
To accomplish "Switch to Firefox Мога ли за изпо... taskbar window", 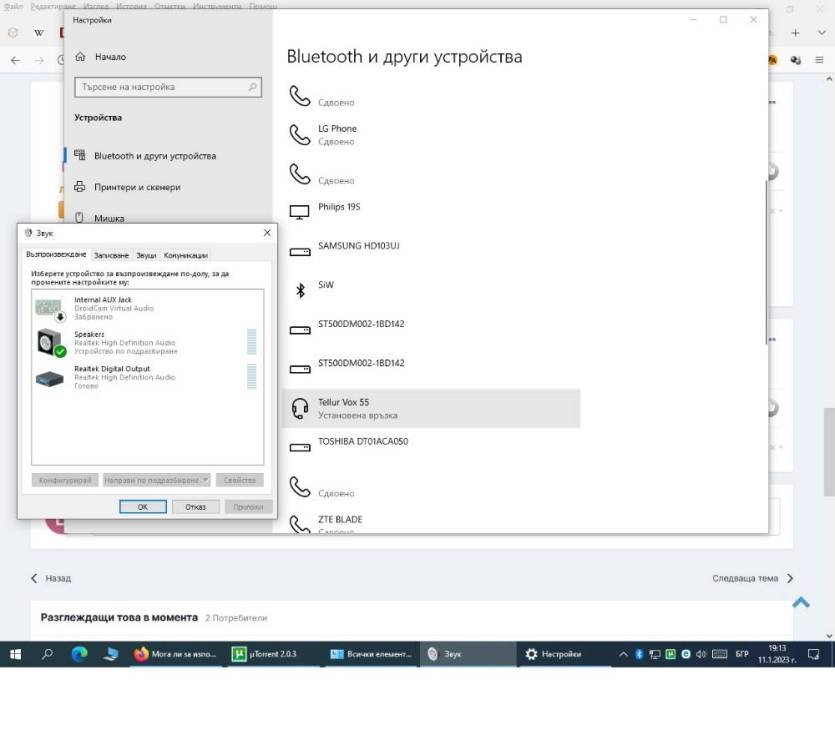I will tap(176, 654).
